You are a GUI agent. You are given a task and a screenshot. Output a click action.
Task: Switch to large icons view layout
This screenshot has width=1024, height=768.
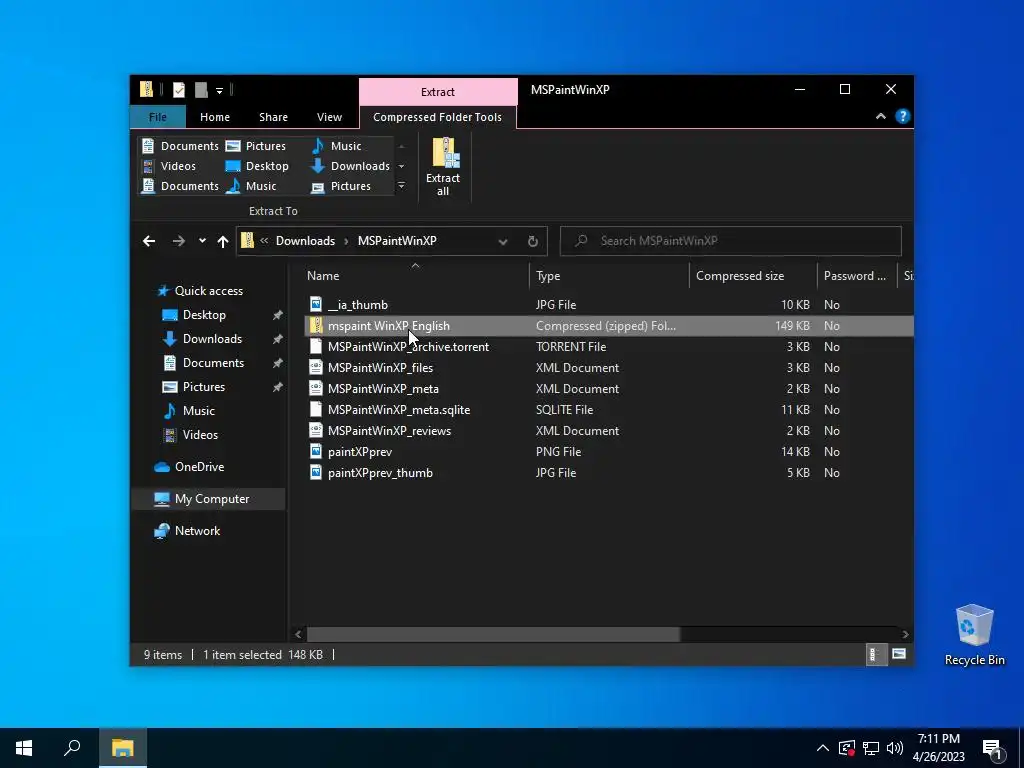pyautogui.click(x=899, y=654)
